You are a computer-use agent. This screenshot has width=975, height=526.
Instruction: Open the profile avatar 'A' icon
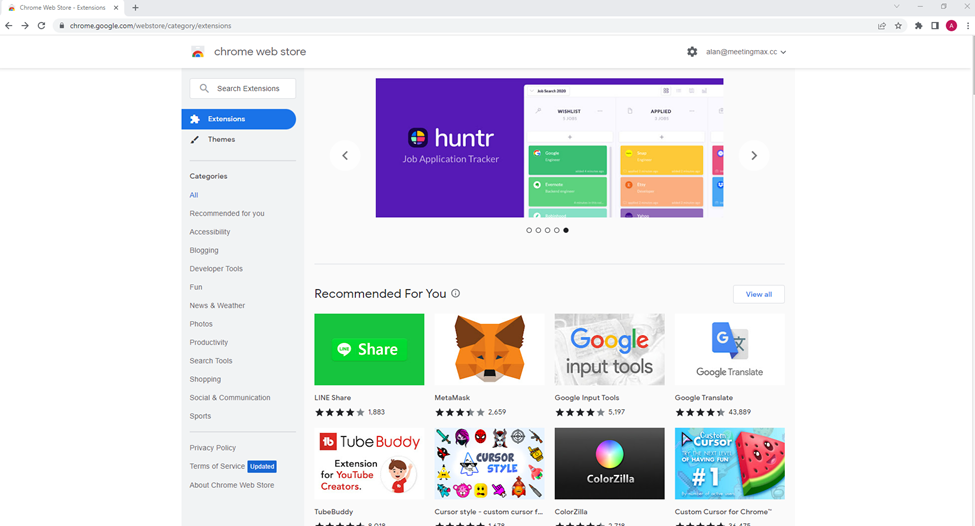[951, 25]
